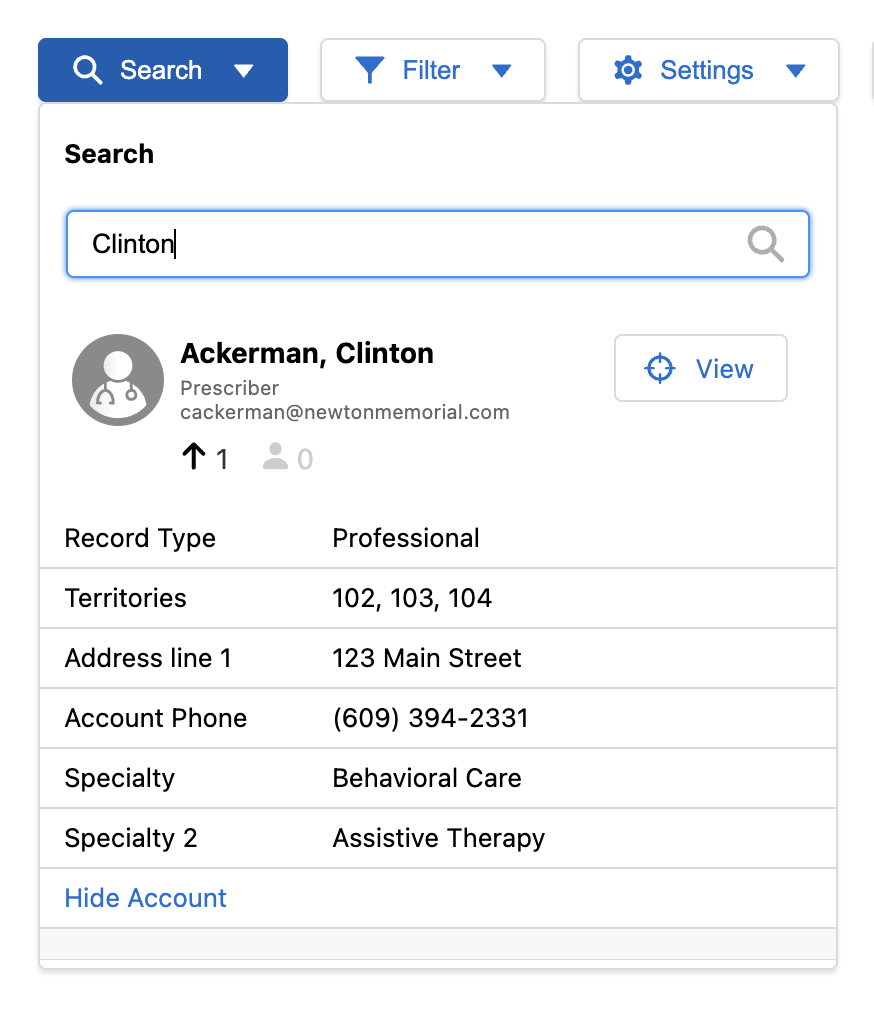Image resolution: width=874 pixels, height=1016 pixels.
Task: Select the Territories row
Action: tap(437, 598)
